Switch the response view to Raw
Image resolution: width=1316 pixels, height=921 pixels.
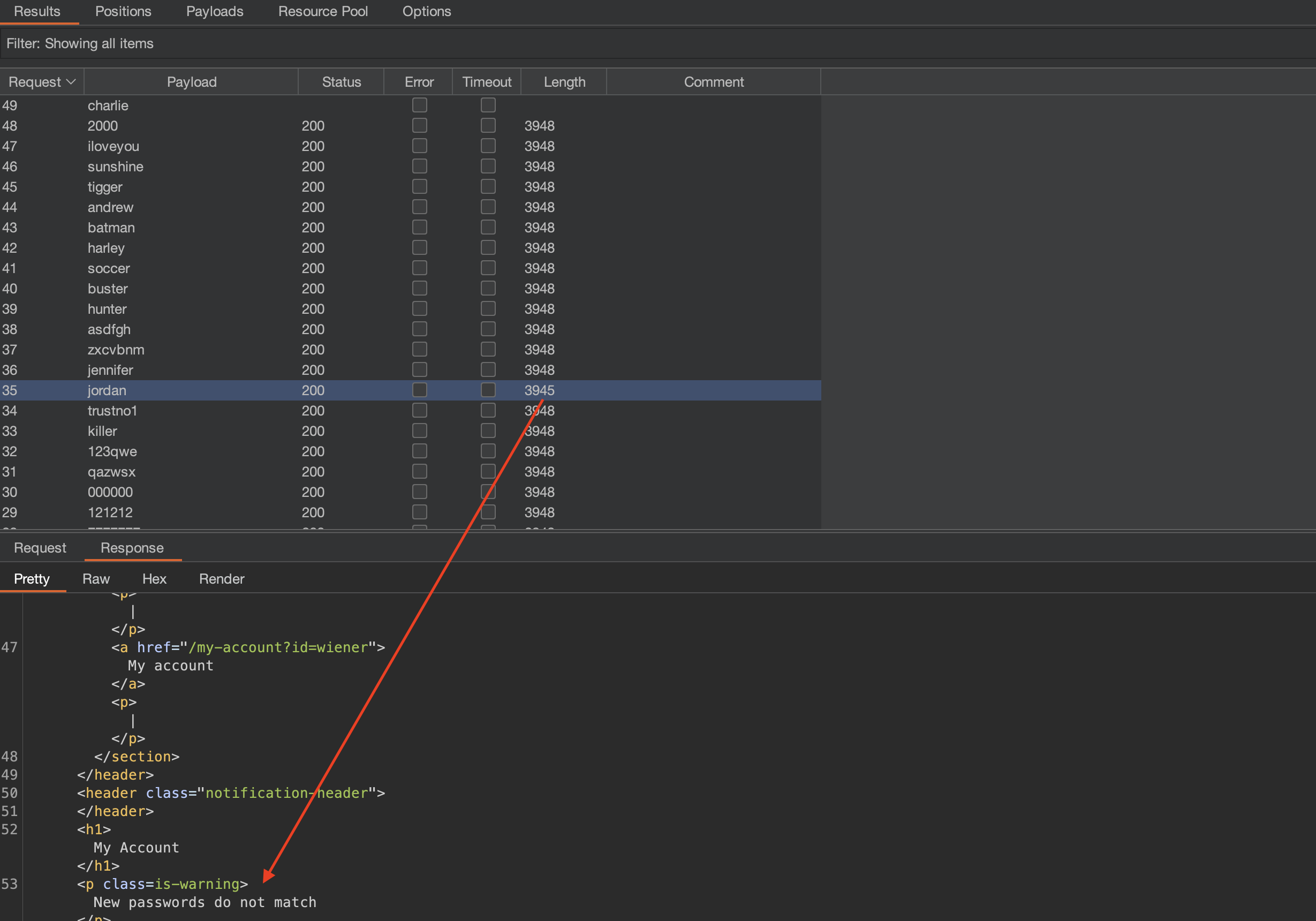[x=96, y=579]
